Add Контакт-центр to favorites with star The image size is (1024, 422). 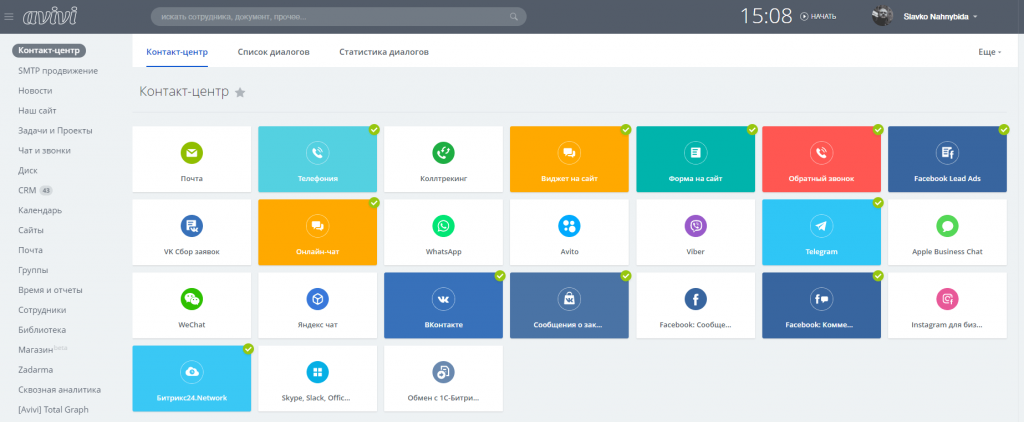point(240,92)
